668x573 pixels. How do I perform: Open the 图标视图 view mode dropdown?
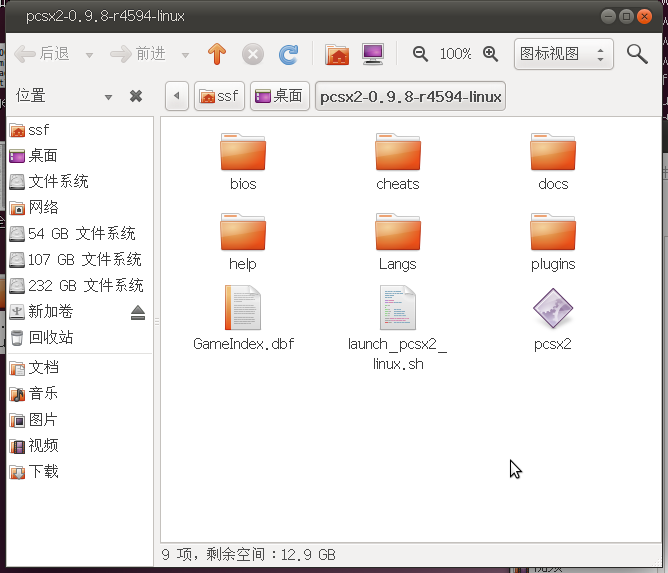[x=564, y=54]
